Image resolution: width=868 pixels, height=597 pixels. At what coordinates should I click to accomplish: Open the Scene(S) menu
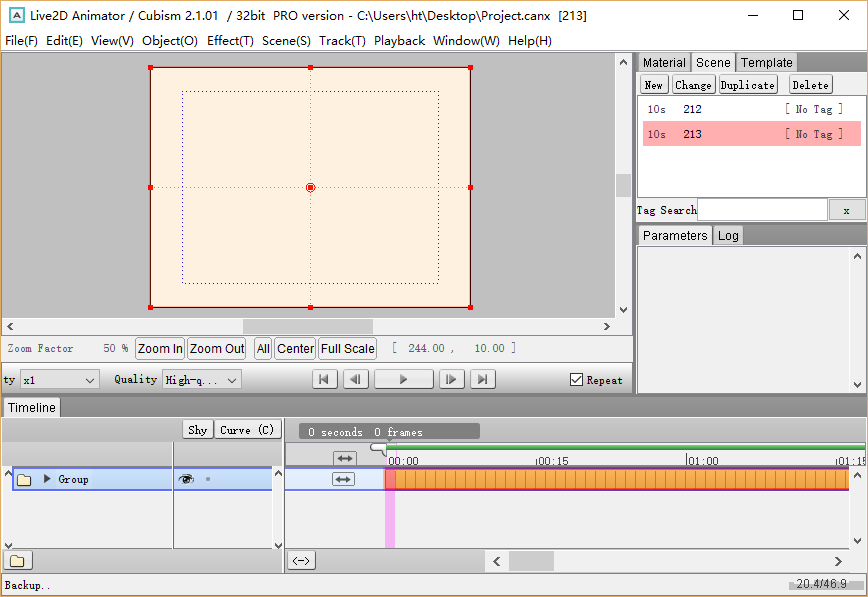tap(286, 41)
